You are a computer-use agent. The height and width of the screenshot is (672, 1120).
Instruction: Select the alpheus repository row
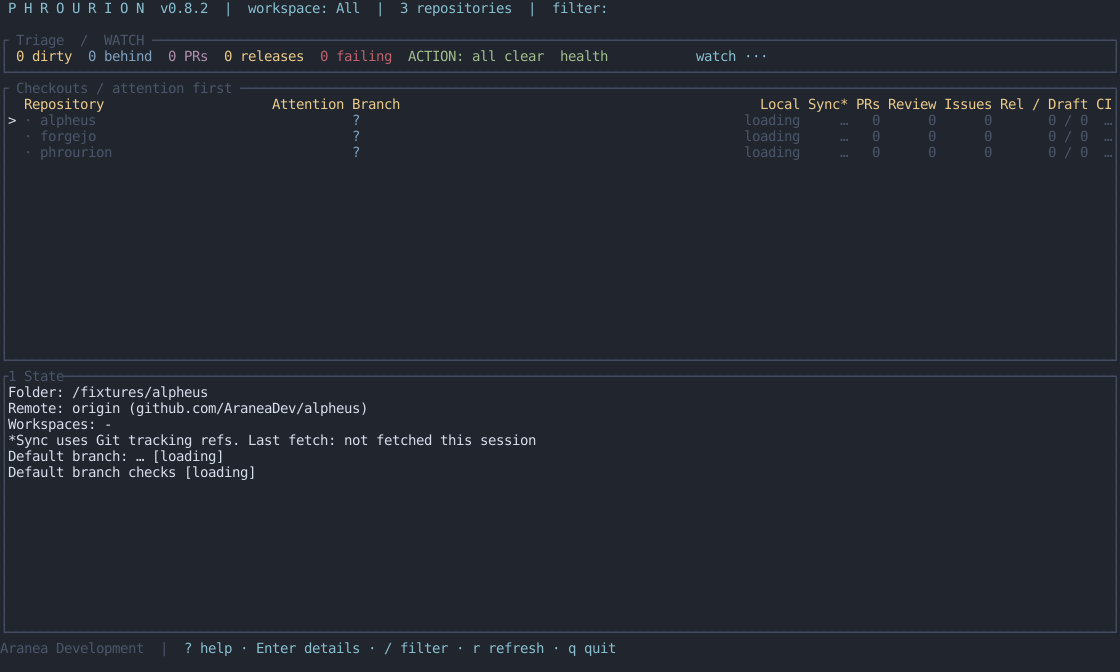[x=560, y=121]
